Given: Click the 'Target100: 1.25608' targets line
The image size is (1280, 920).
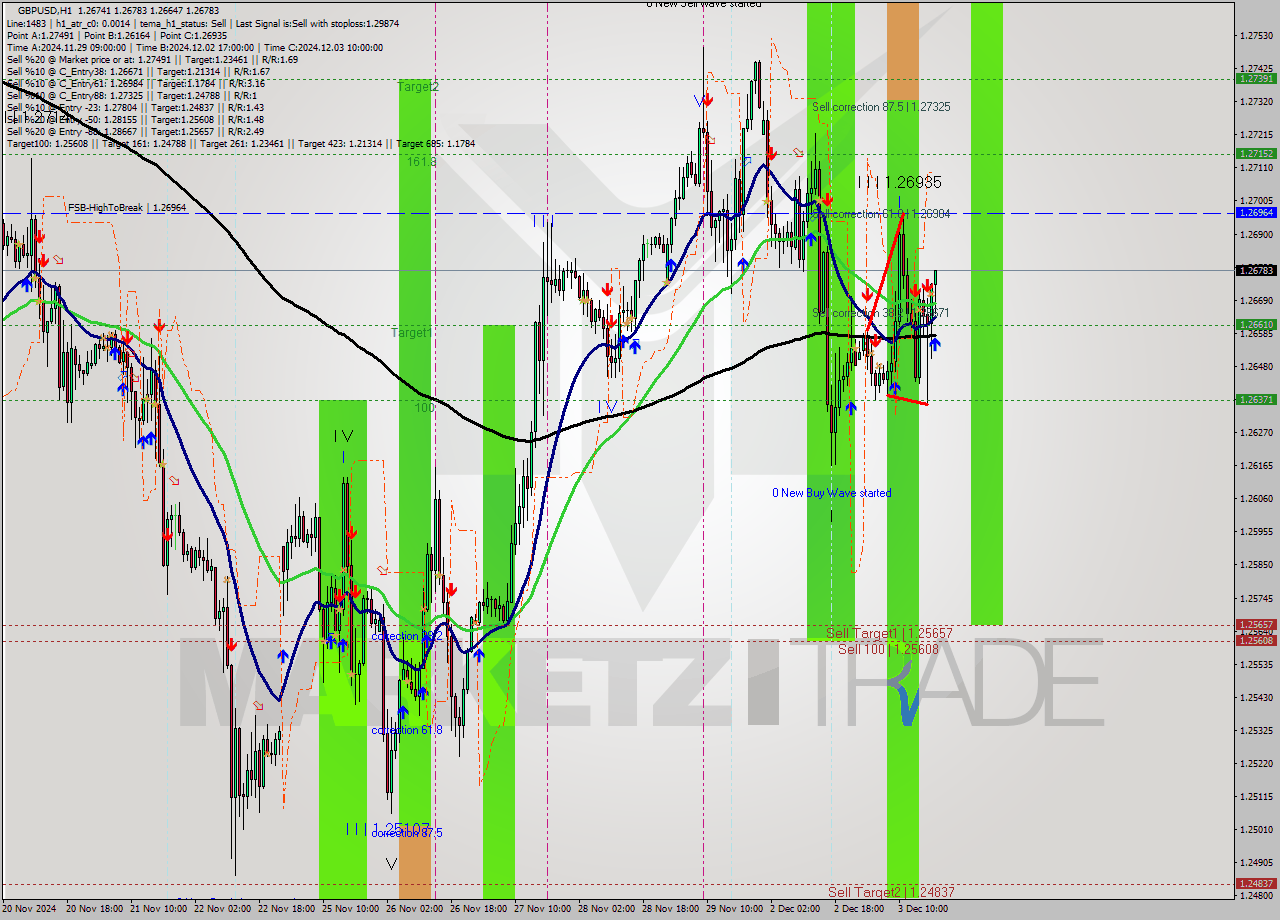Looking at the screenshot, I should click(240, 144).
